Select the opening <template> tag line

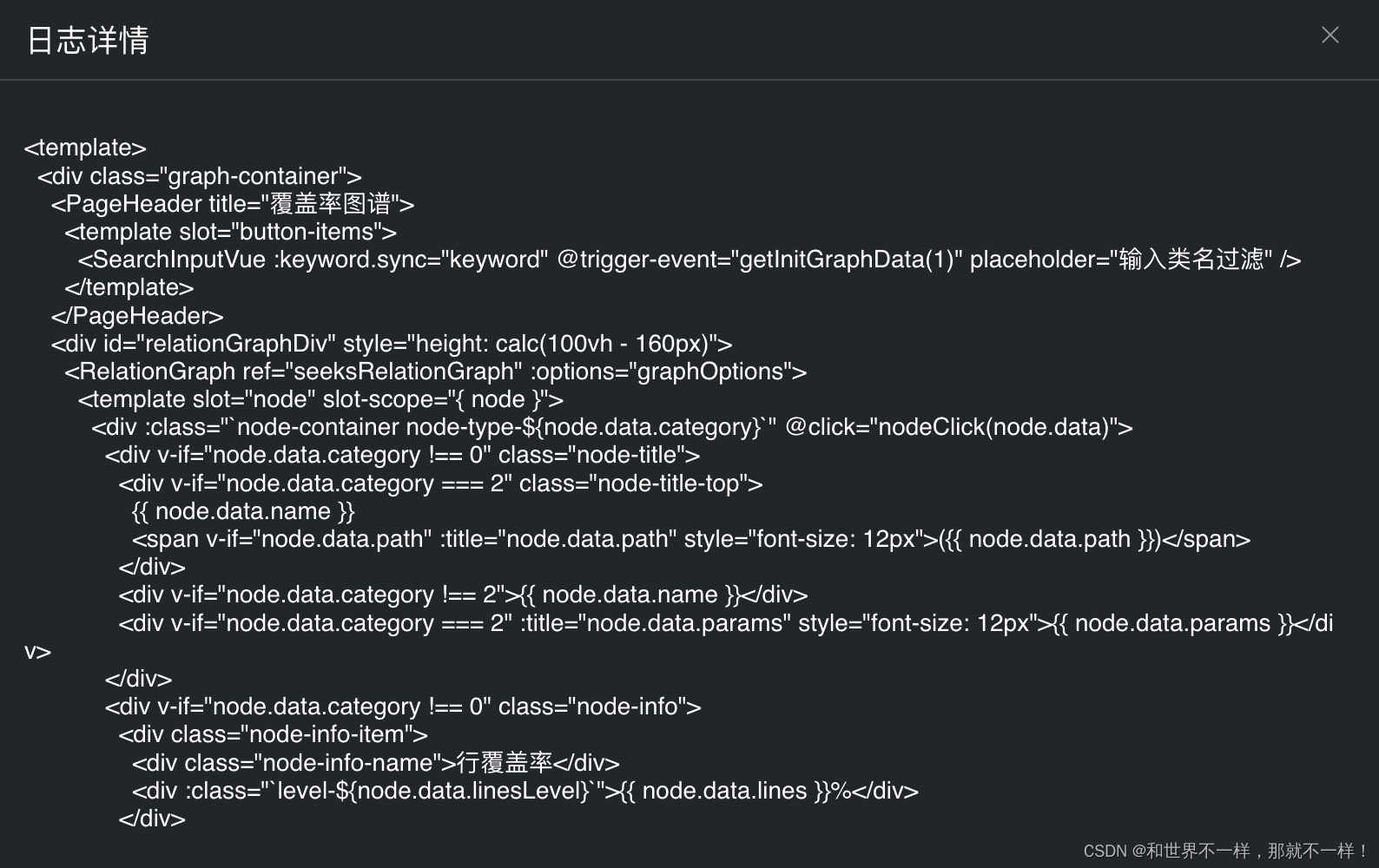pos(83,148)
